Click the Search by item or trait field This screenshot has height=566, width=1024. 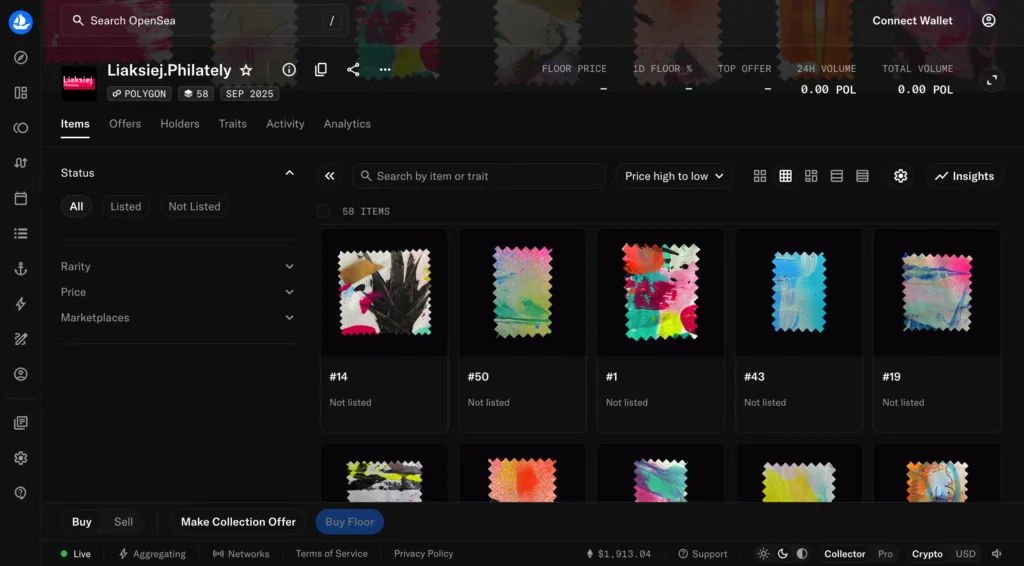[x=478, y=176]
